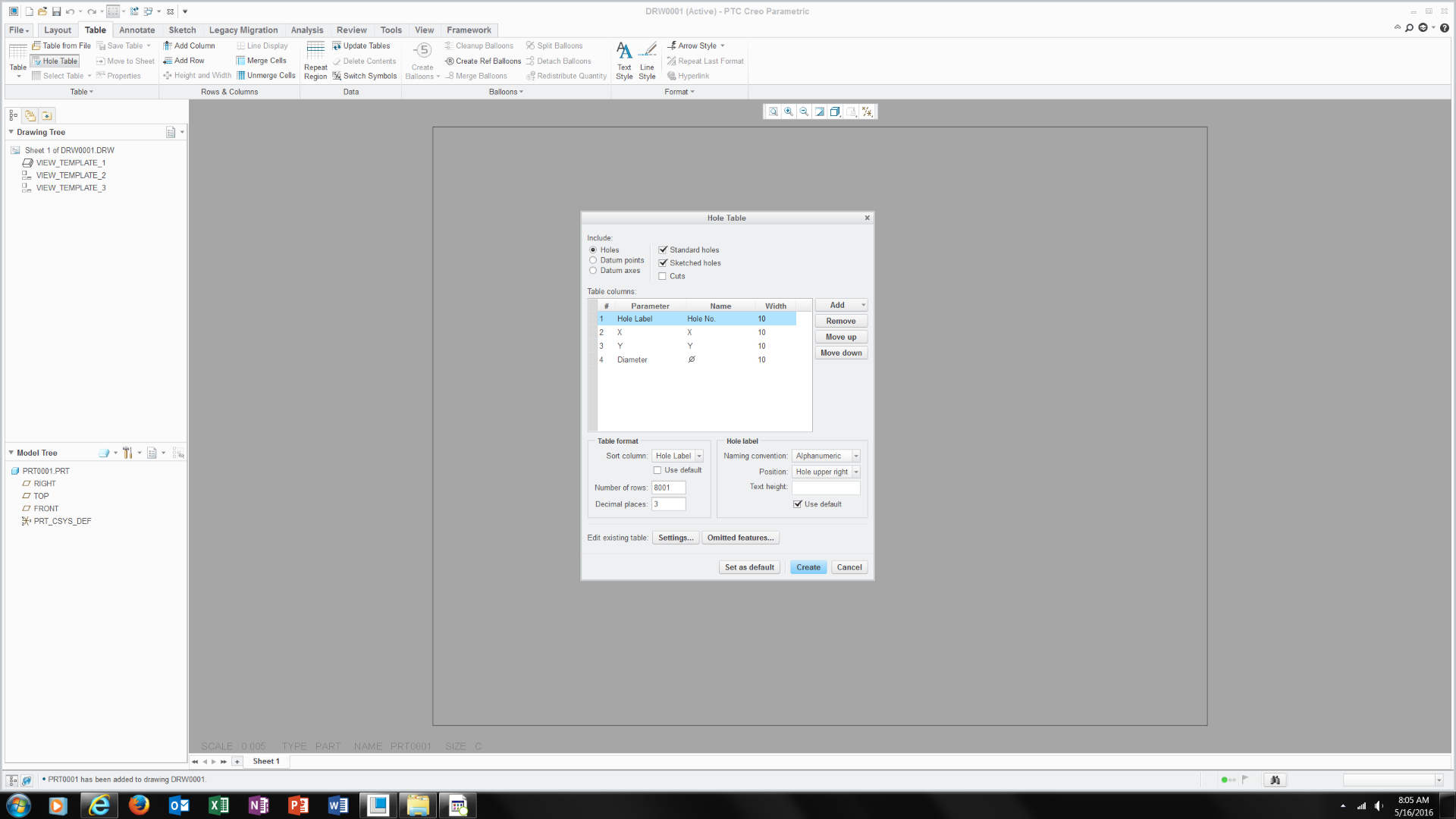Click the Refit zoom icon

[773, 111]
